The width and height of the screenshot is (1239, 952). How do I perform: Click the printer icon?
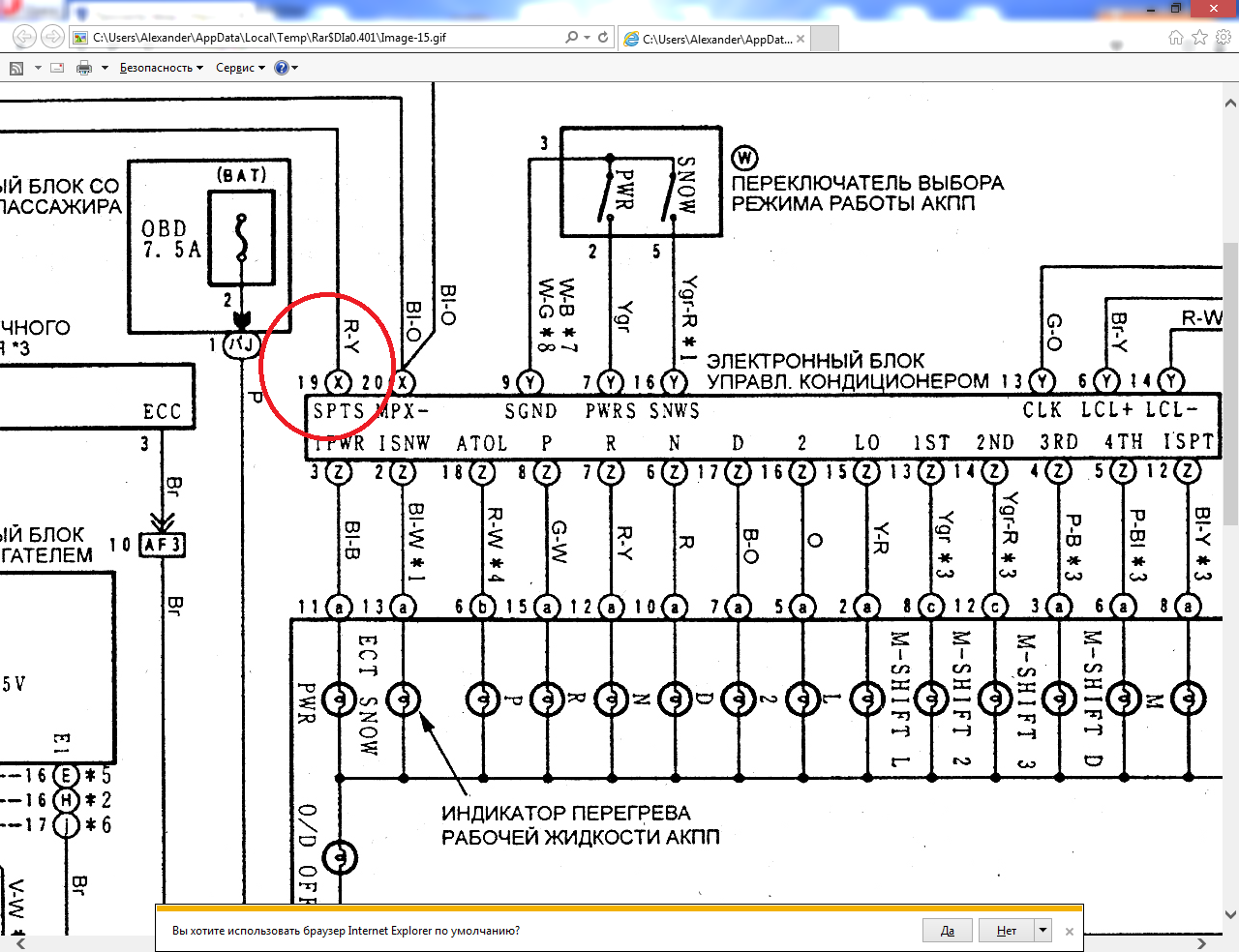(x=84, y=68)
